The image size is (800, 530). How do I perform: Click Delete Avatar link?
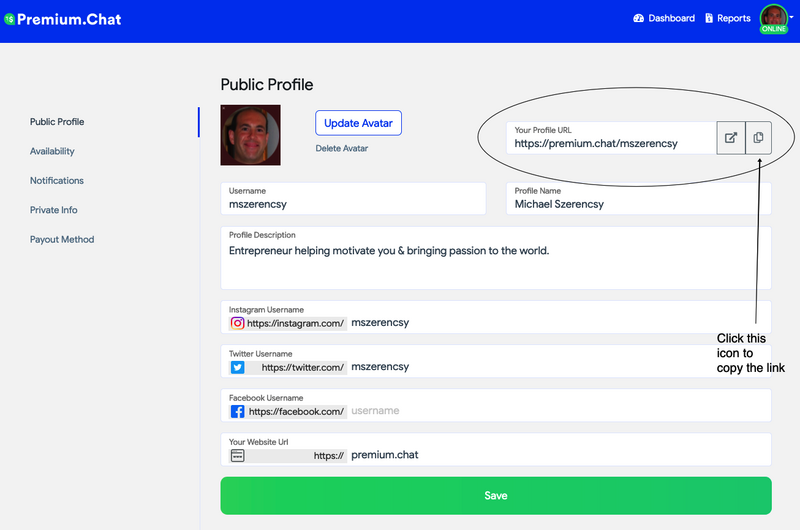[x=341, y=148]
